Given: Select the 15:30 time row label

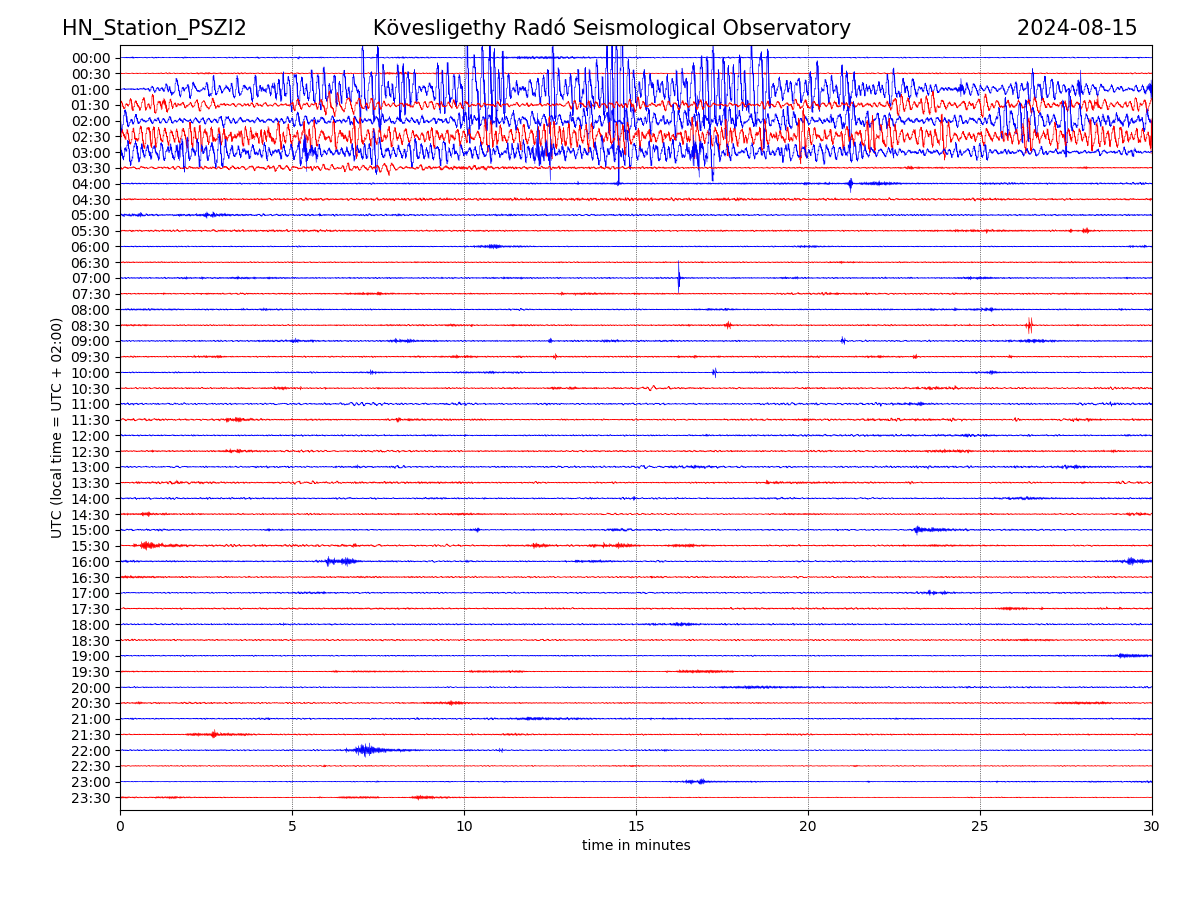Looking at the screenshot, I should pyautogui.click(x=91, y=546).
